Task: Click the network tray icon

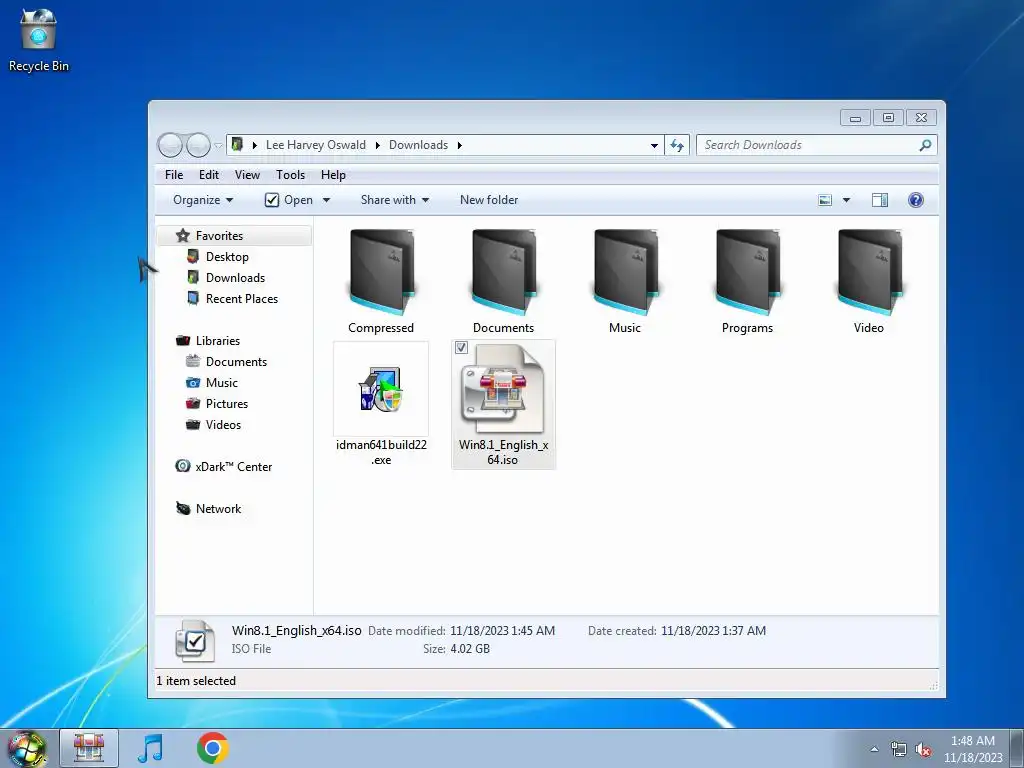Action: coord(899,750)
